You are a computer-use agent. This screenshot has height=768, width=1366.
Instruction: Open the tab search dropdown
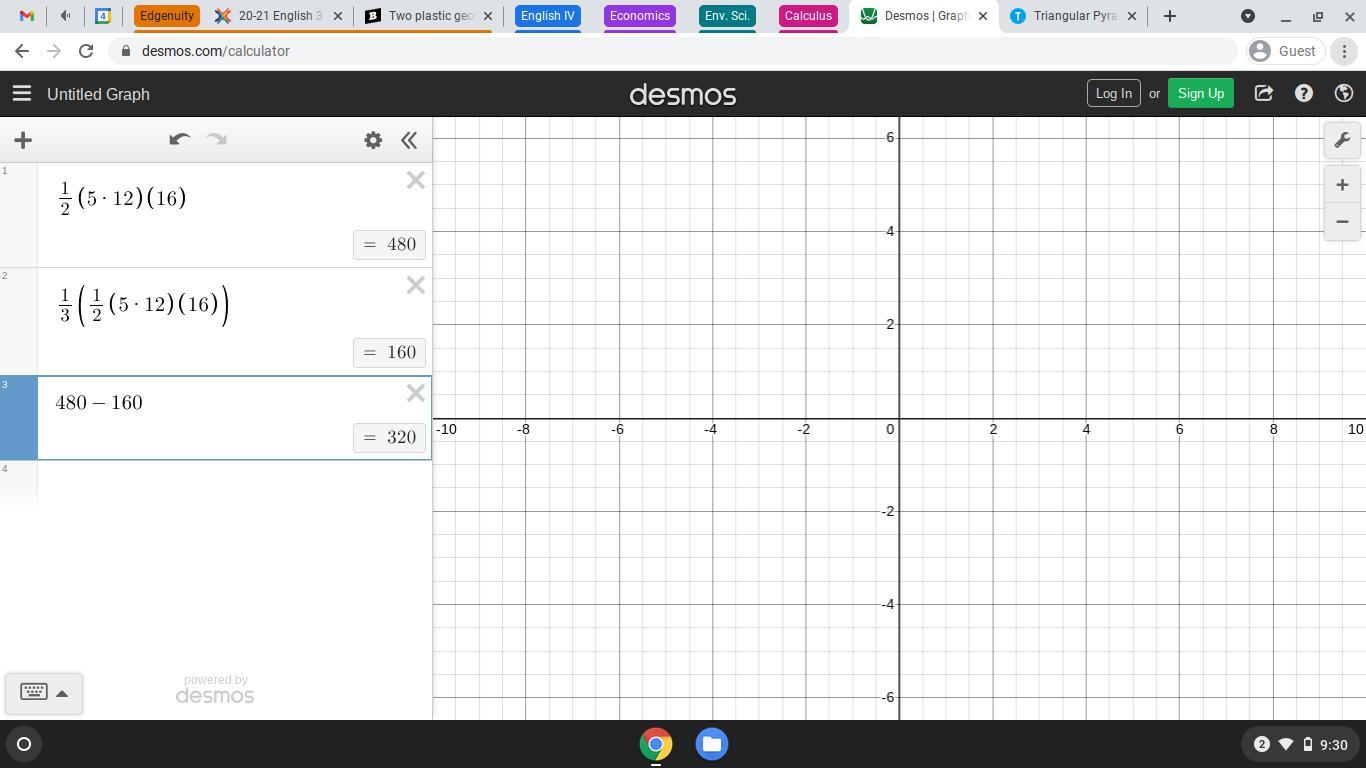pos(1248,16)
